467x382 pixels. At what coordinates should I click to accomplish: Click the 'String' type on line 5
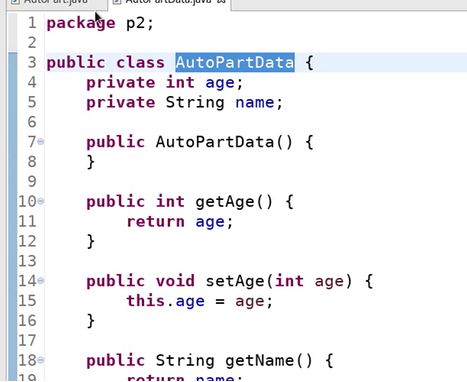click(x=195, y=102)
